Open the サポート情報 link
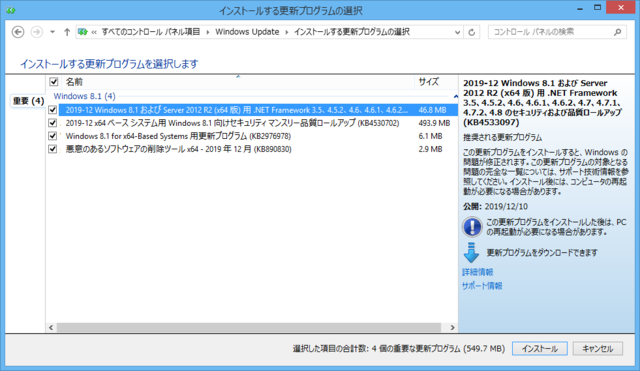 click(482, 286)
